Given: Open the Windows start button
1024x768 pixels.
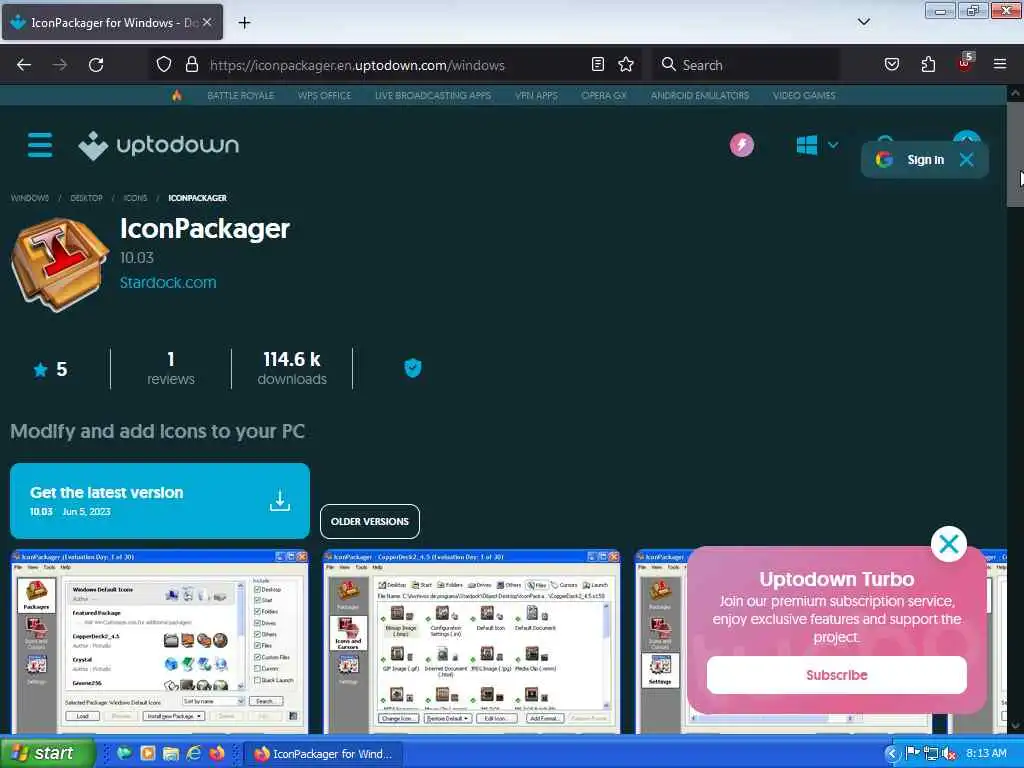Looking at the screenshot, I should pyautogui.click(x=47, y=753).
